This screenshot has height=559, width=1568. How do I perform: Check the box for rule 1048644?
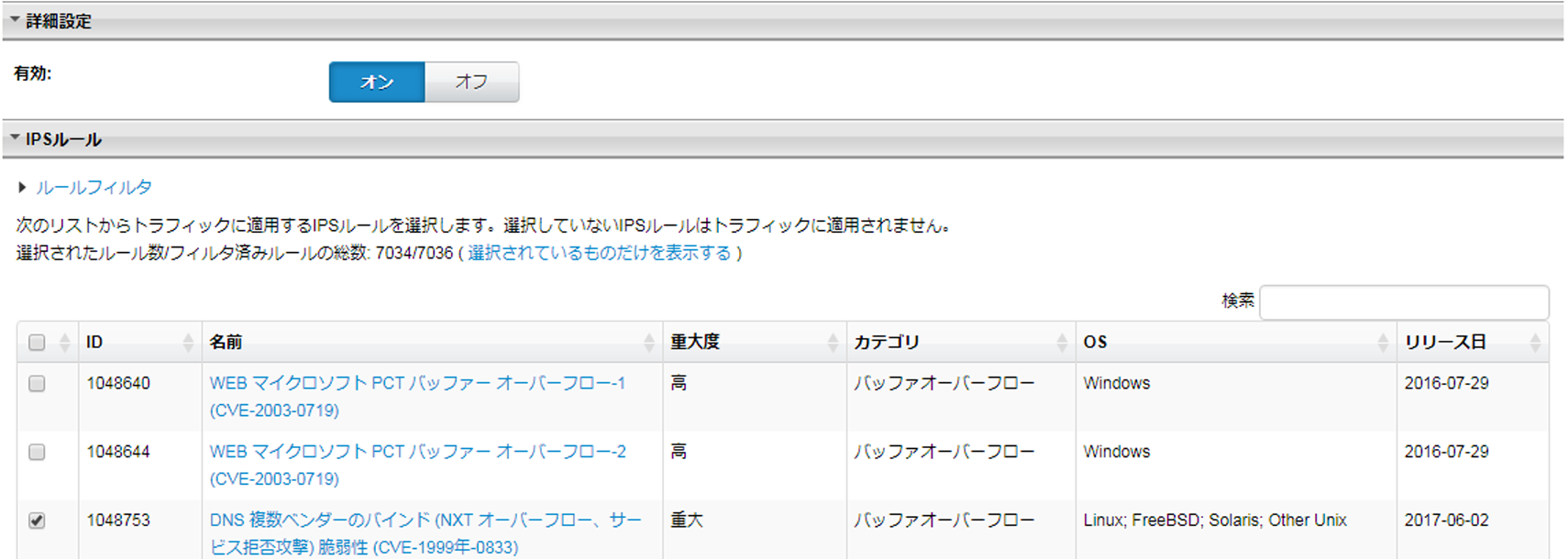[x=37, y=452]
